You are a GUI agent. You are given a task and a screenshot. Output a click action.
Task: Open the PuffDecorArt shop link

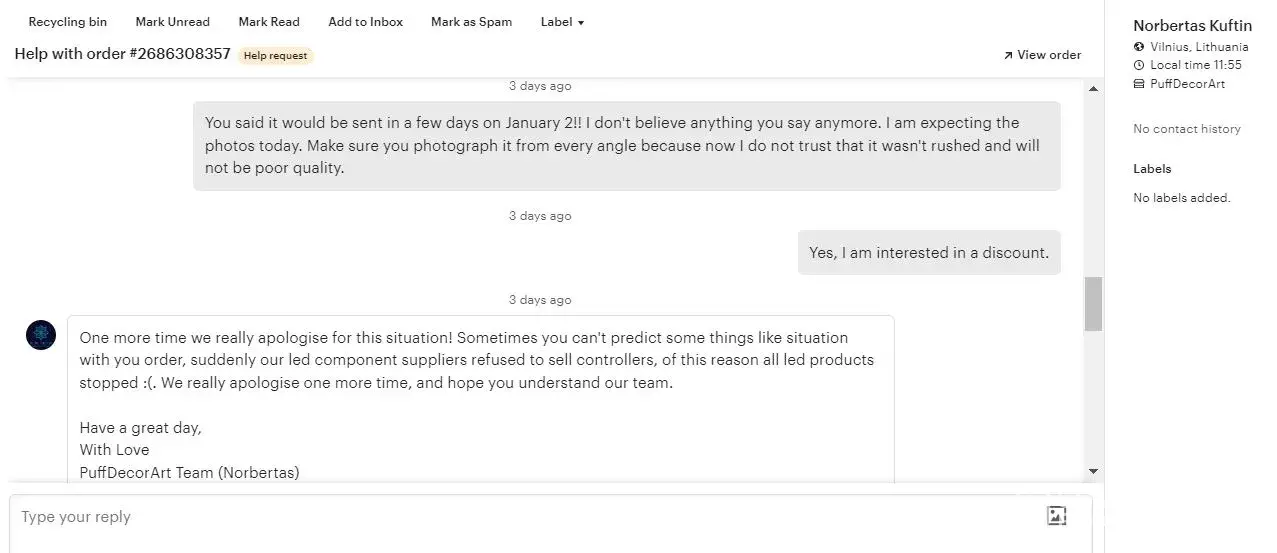pyautogui.click(x=1187, y=84)
